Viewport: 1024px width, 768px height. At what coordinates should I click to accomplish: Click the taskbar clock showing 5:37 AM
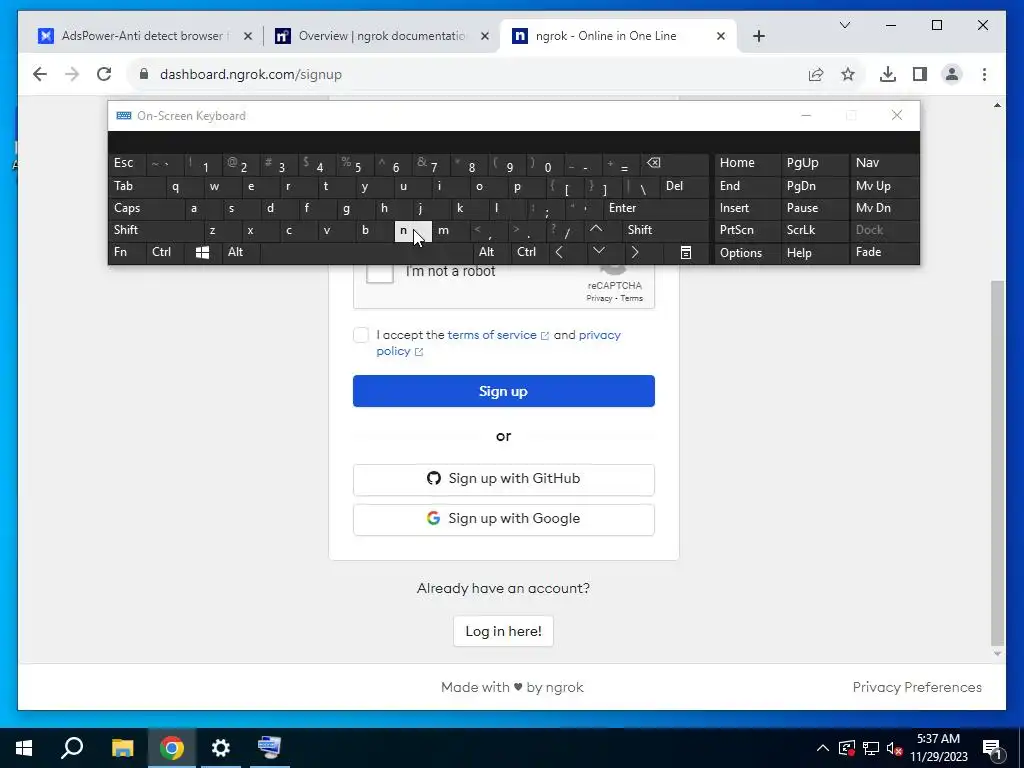pyautogui.click(x=938, y=748)
